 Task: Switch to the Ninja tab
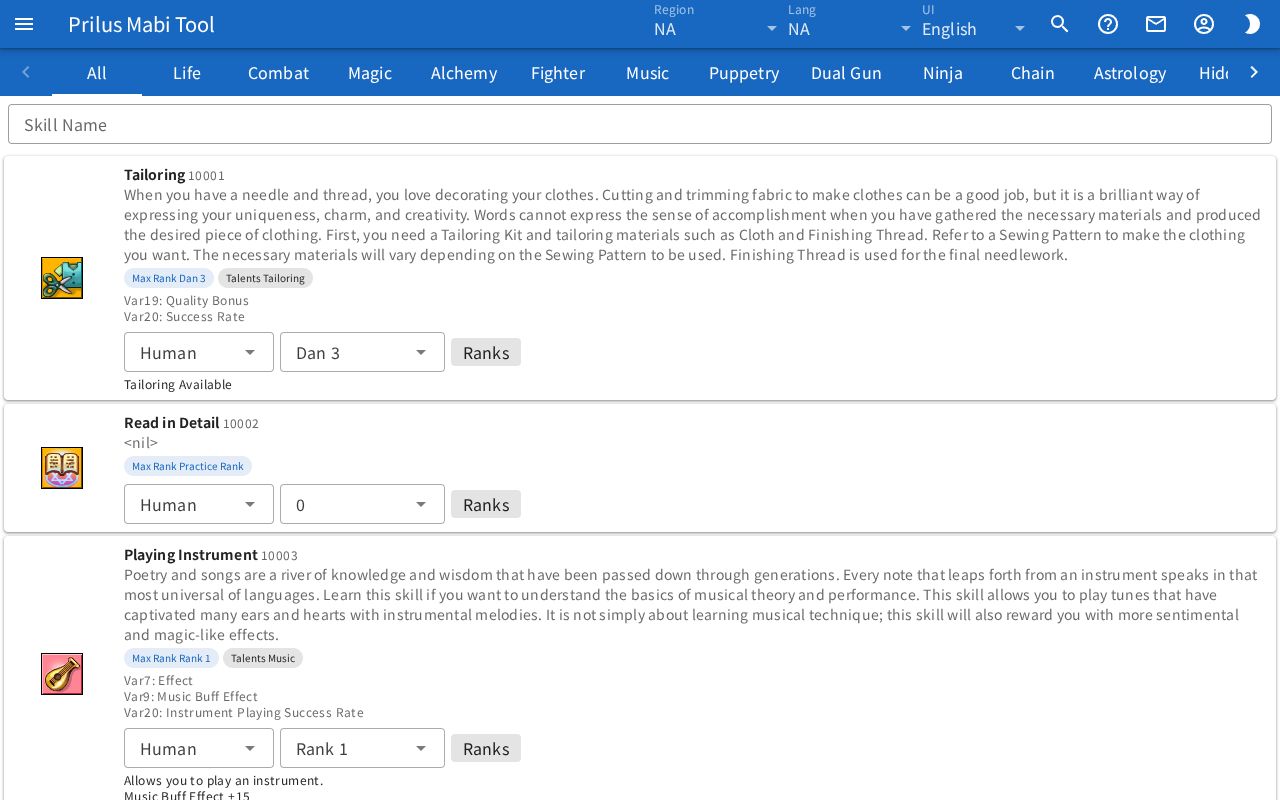tap(943, 72)
